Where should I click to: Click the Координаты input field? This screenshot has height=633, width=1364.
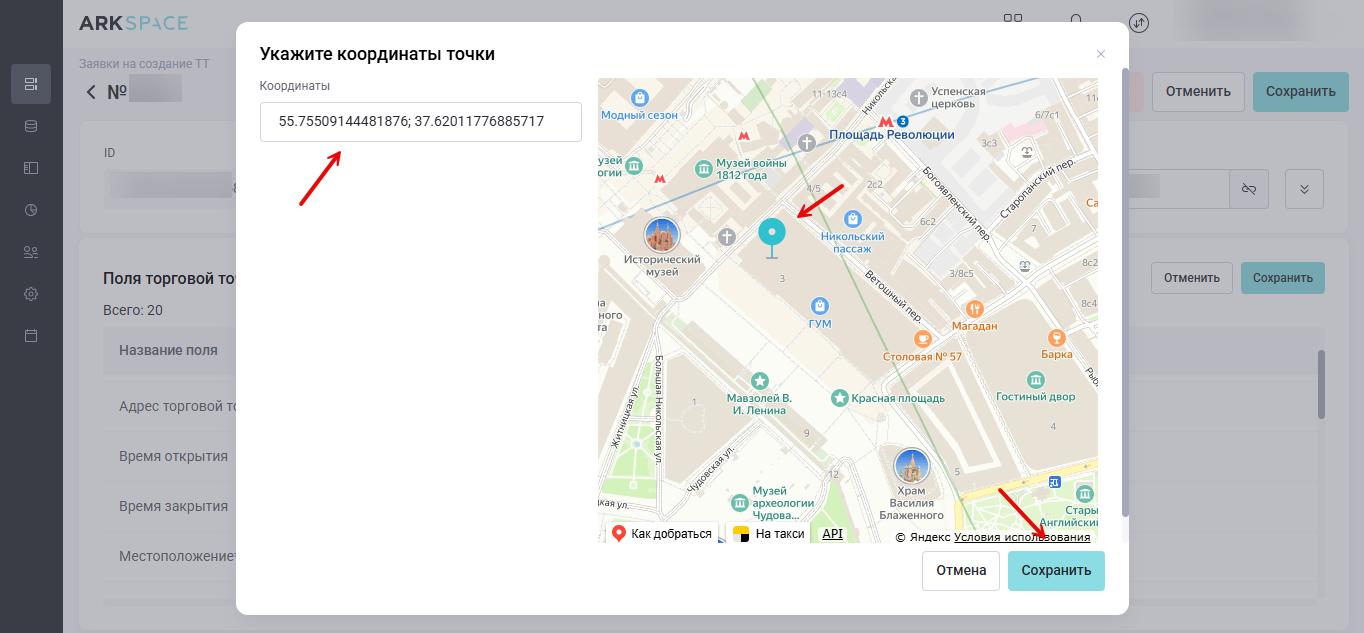pos(420,122)
